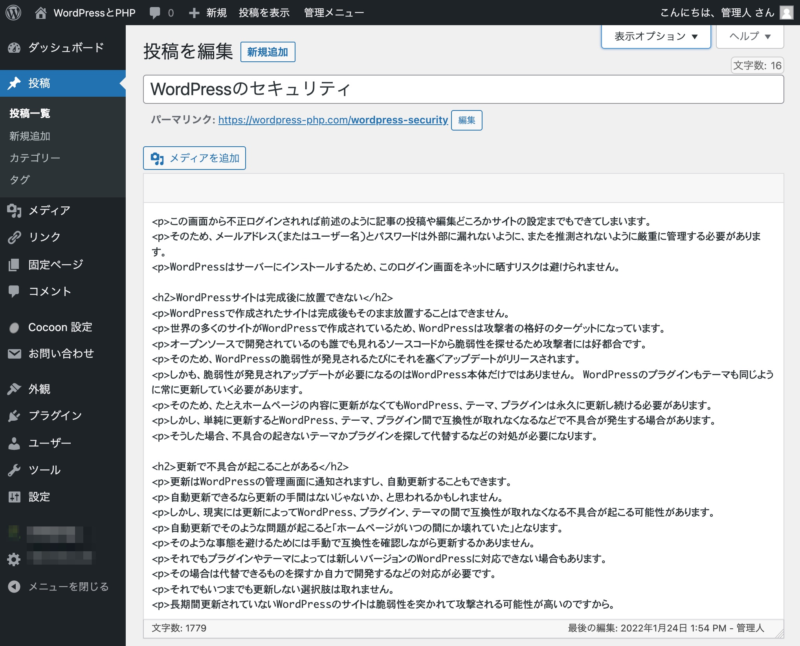
Task: Click the chain link icon in sidebar
Action: click(14, 237)
